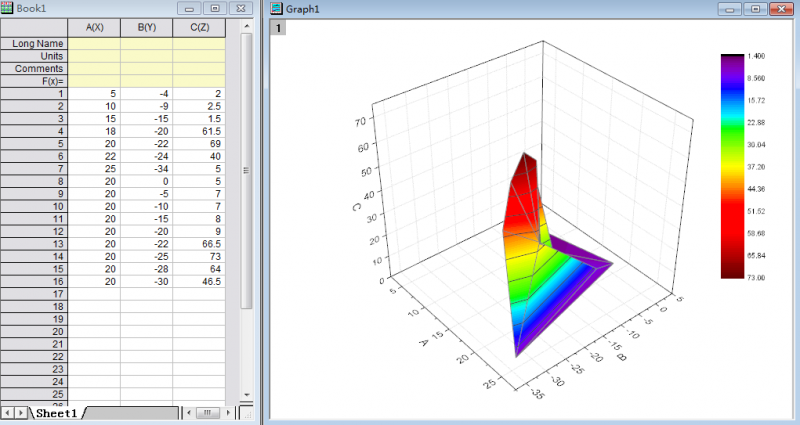Click the color scale legend bar
Viewport: 800px width, 425px height.
tap(732, 166)
